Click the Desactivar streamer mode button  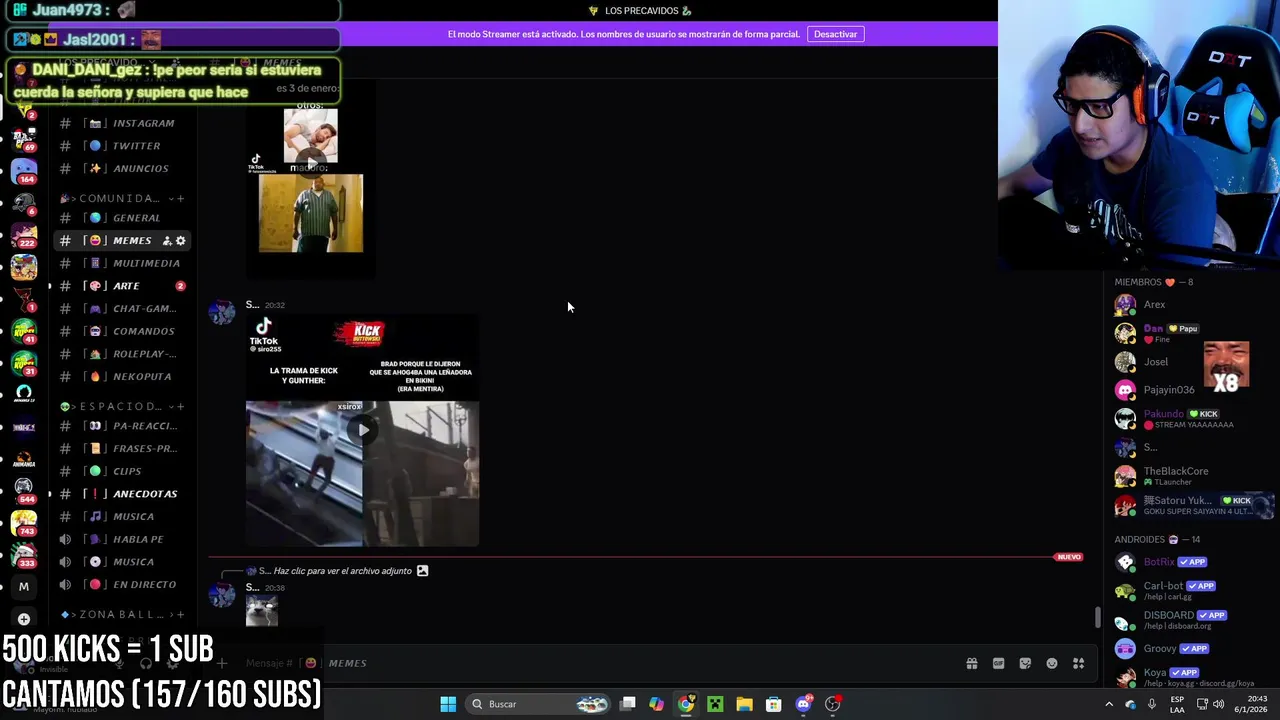pyautogui.click(x=835, y=34)
